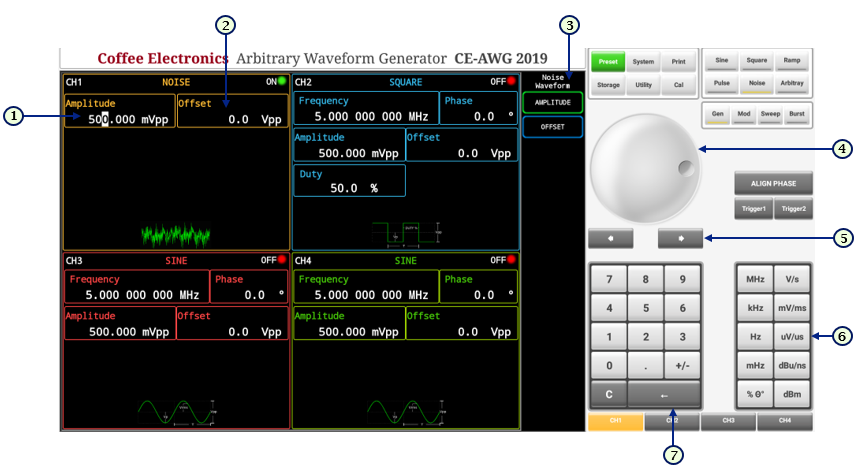Image resolution: width=858 pixels, height=472 pixels.
Task: Click the rotary adjustment knob
Action: pos(644,166)
